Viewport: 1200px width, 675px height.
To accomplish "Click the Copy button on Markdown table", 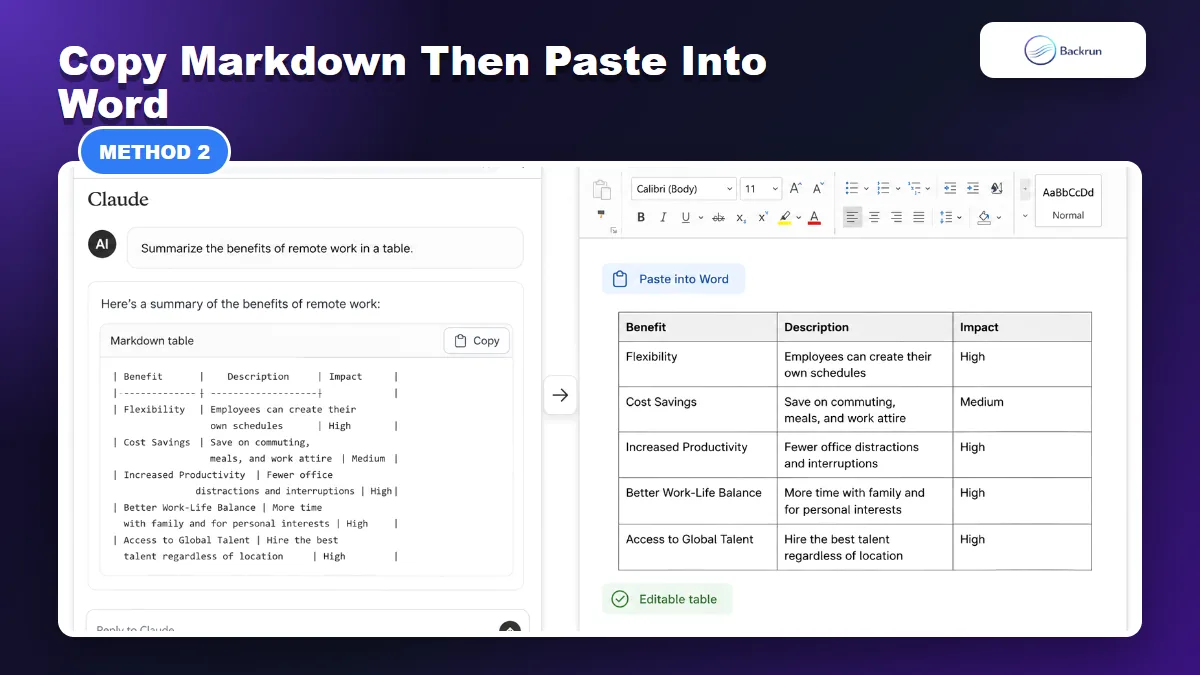I will click(x=477, y=341).
